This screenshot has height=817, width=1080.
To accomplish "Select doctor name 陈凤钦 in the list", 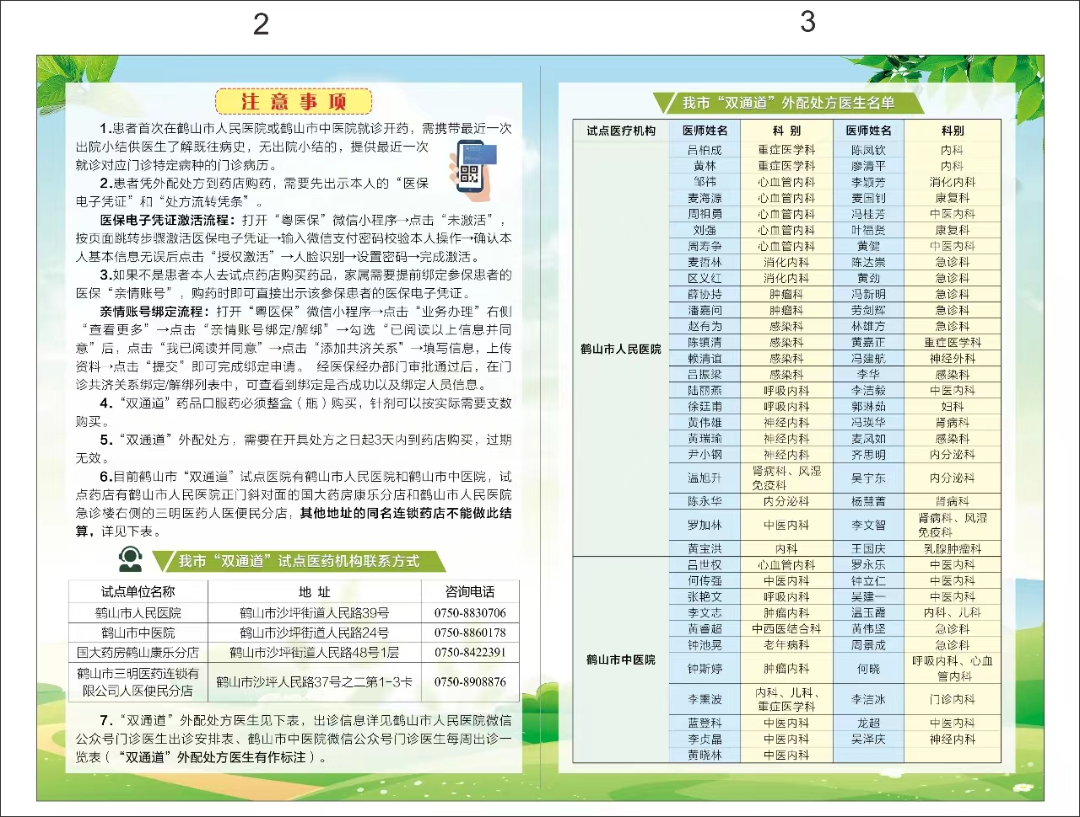I will click(x=867, y=150).
